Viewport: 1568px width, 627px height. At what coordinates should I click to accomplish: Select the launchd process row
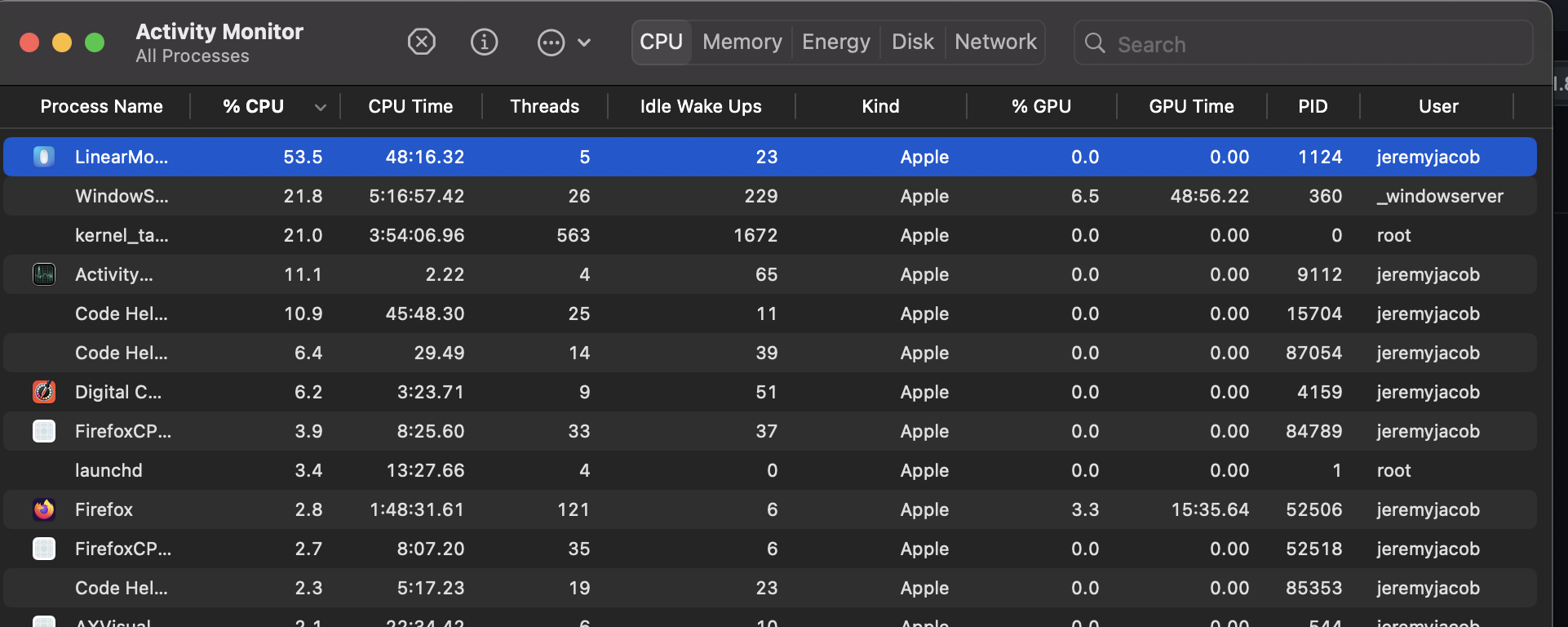tap(770, 470)
